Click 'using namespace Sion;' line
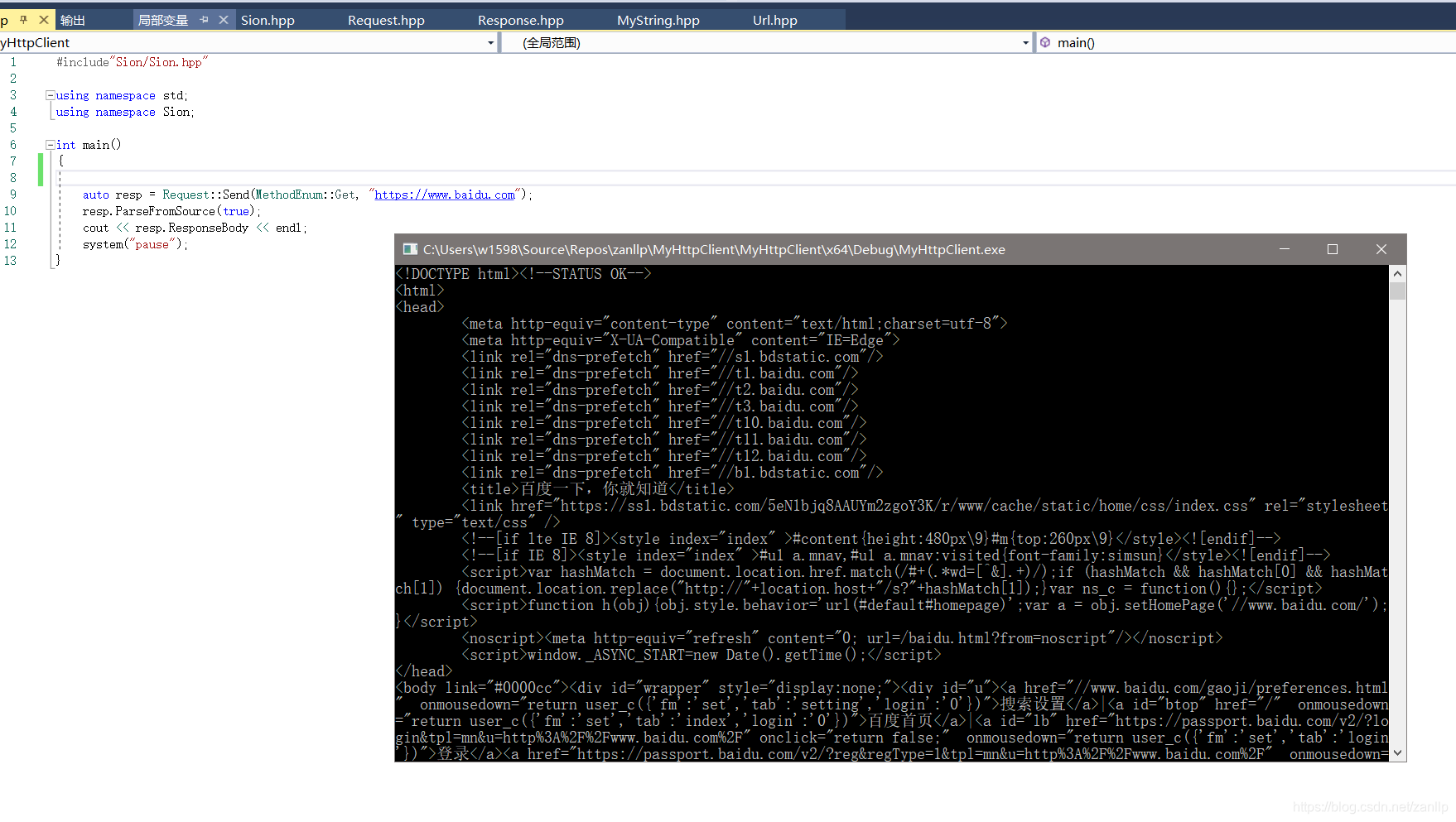The height and width of the screenshot is (822, 1456). (x=125, y=112)
